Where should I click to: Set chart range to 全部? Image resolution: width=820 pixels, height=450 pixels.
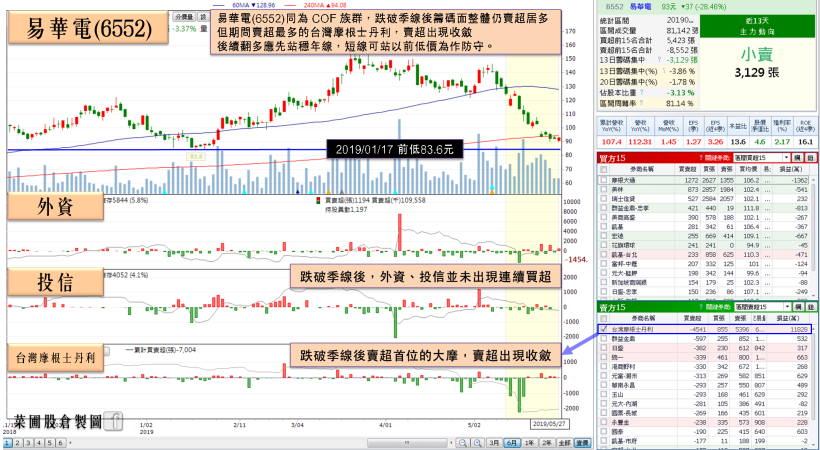point(565,443)
